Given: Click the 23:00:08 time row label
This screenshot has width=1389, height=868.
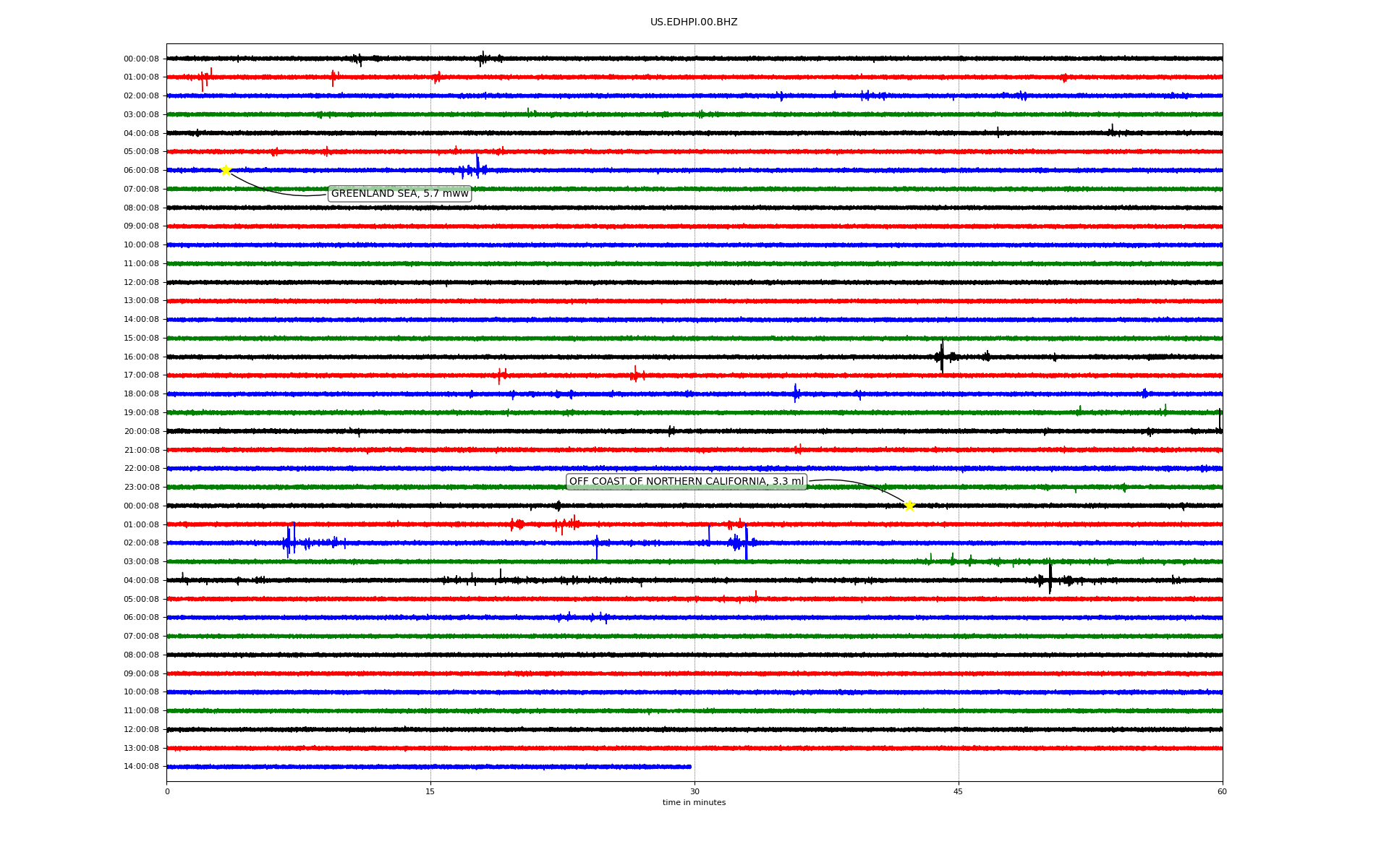Looking at the screenshot, I should pyautogui.click(x=141, y=487).
